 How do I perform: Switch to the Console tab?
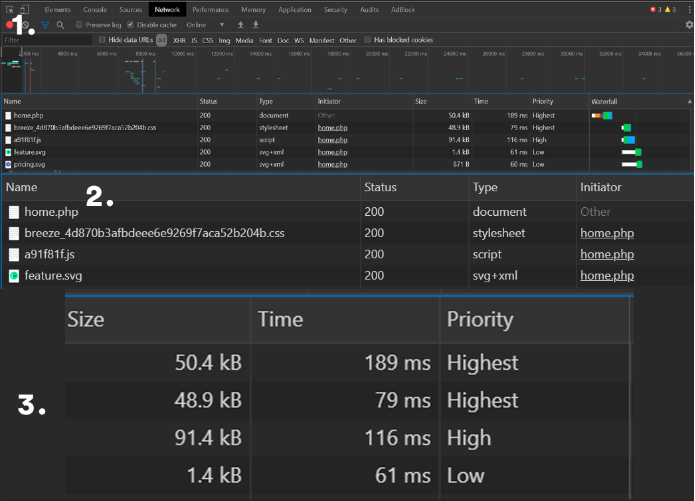point(95,9)
